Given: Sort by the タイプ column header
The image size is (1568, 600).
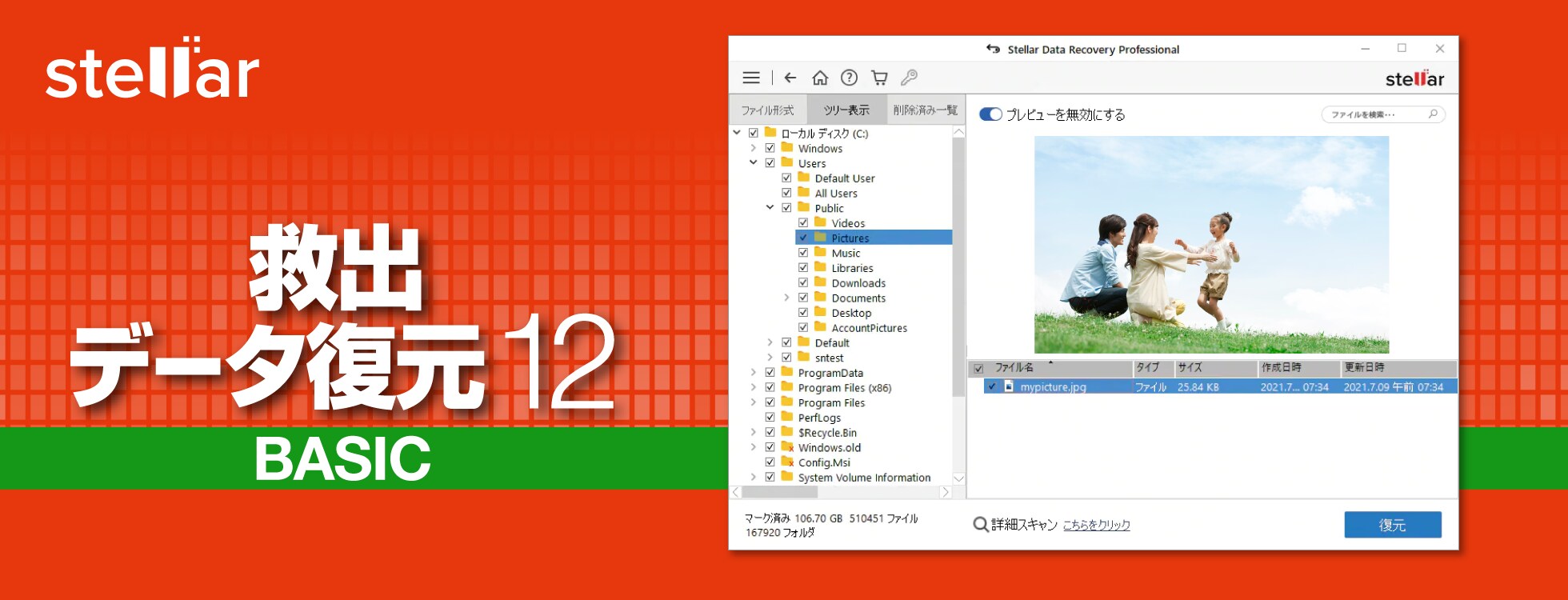Looking at the screenshot, I should tap(1154, 368).
